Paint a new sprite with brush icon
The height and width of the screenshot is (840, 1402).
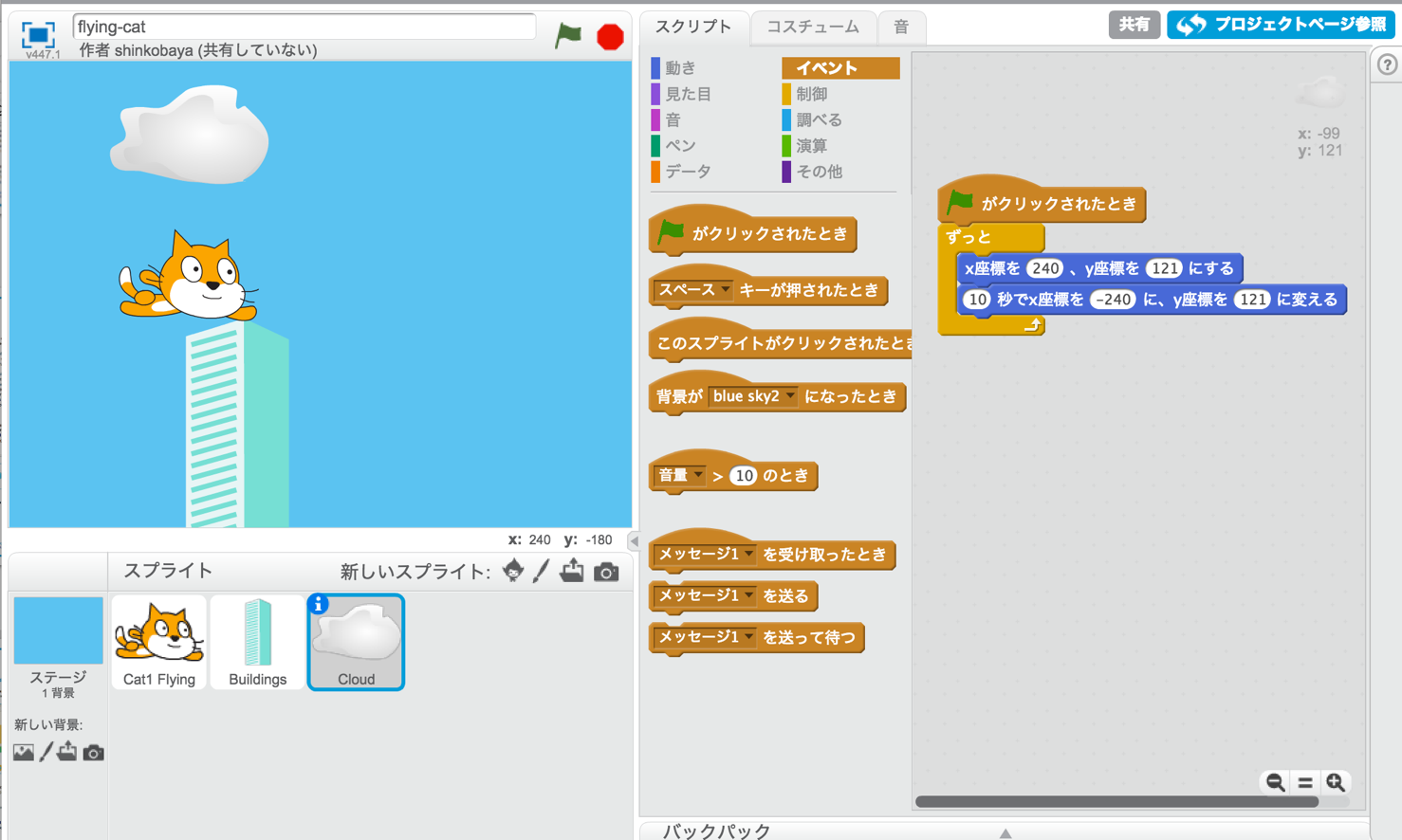[542, 571]
